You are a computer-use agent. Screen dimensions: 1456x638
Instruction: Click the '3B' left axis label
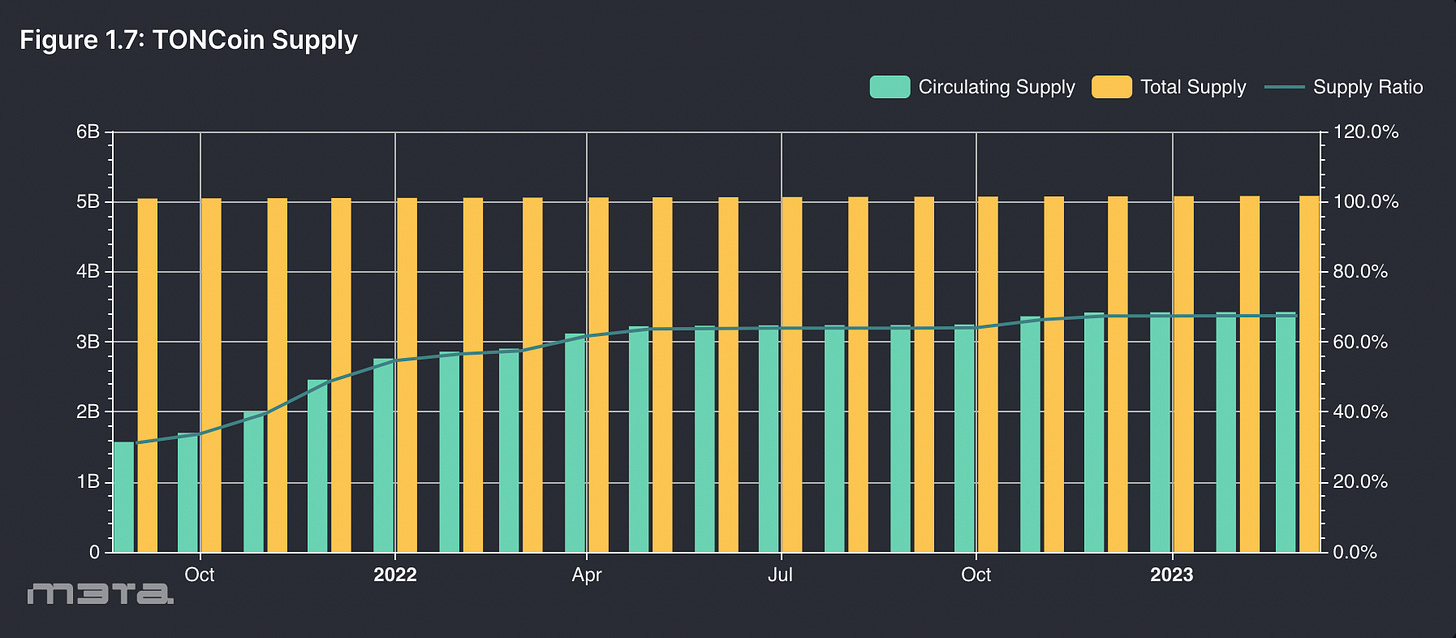[88, 342]
